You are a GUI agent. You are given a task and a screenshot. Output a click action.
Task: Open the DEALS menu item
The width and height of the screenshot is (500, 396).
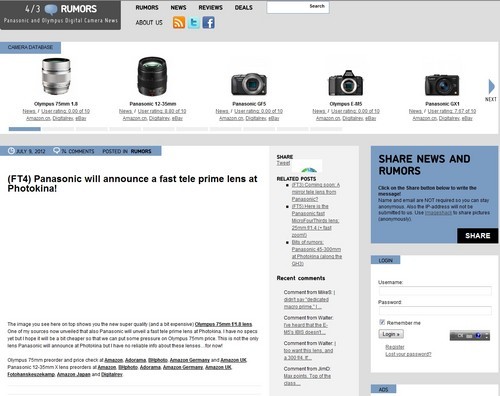(243, 7)
